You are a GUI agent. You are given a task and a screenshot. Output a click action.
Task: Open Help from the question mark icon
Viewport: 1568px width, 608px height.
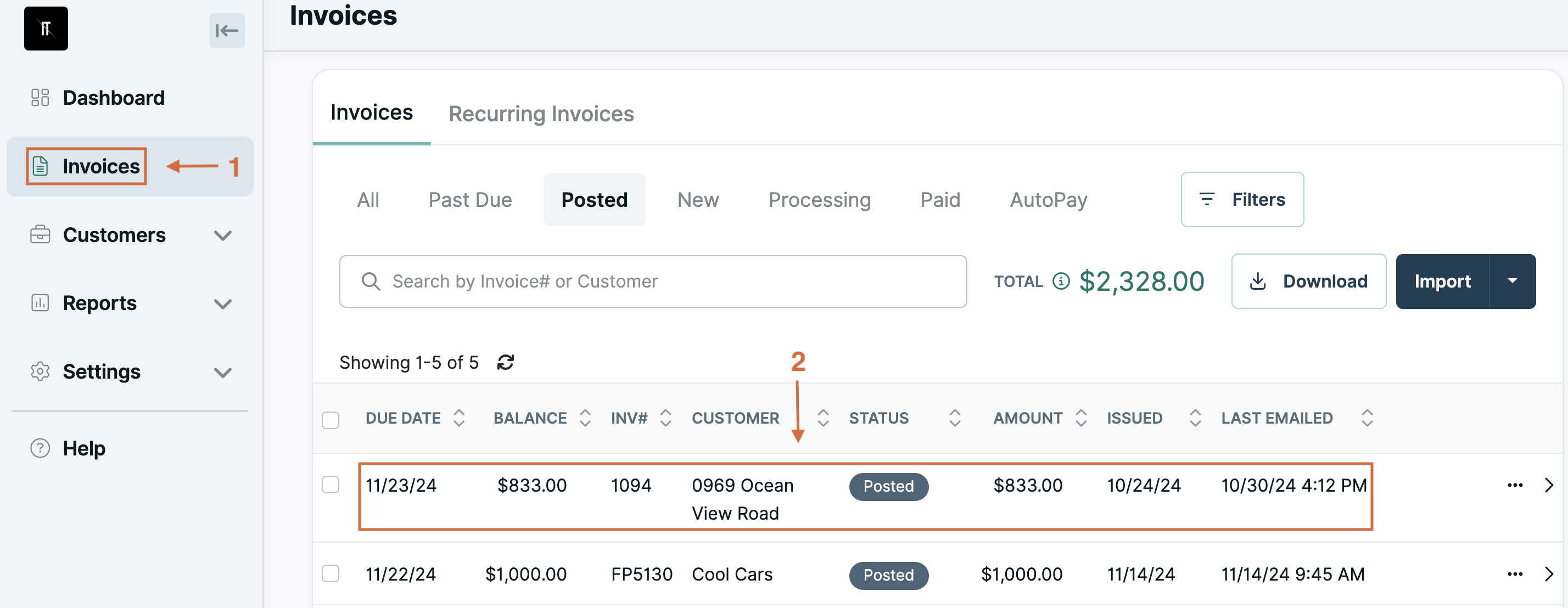[40, 448]
